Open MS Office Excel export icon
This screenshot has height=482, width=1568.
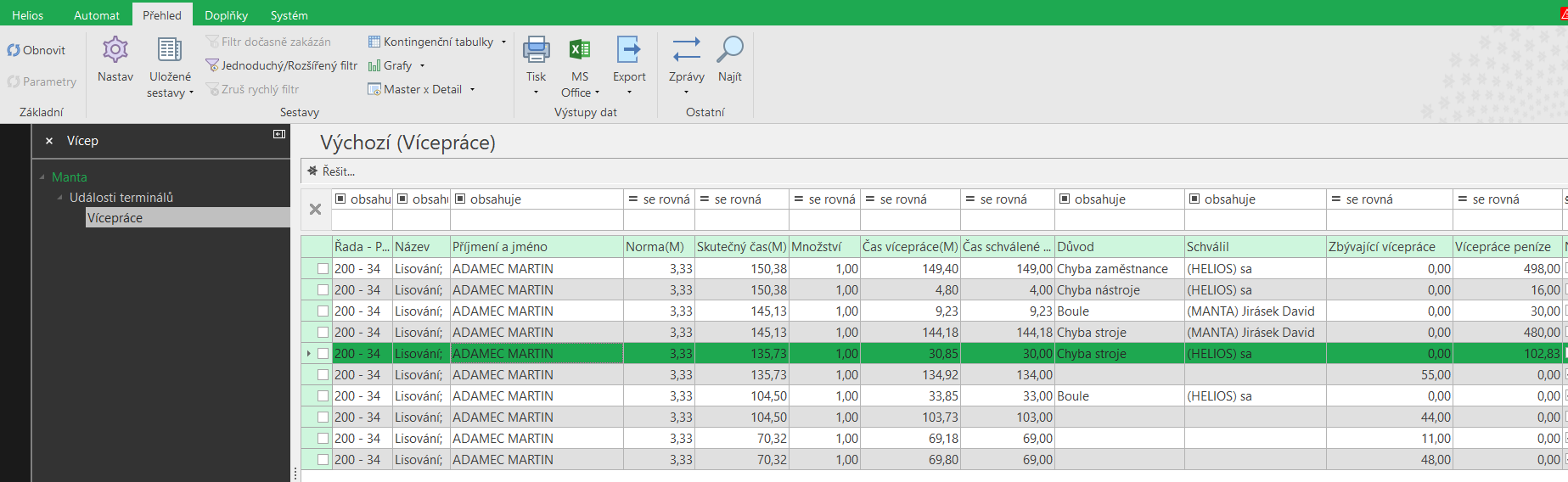click(x=580, y=50)
